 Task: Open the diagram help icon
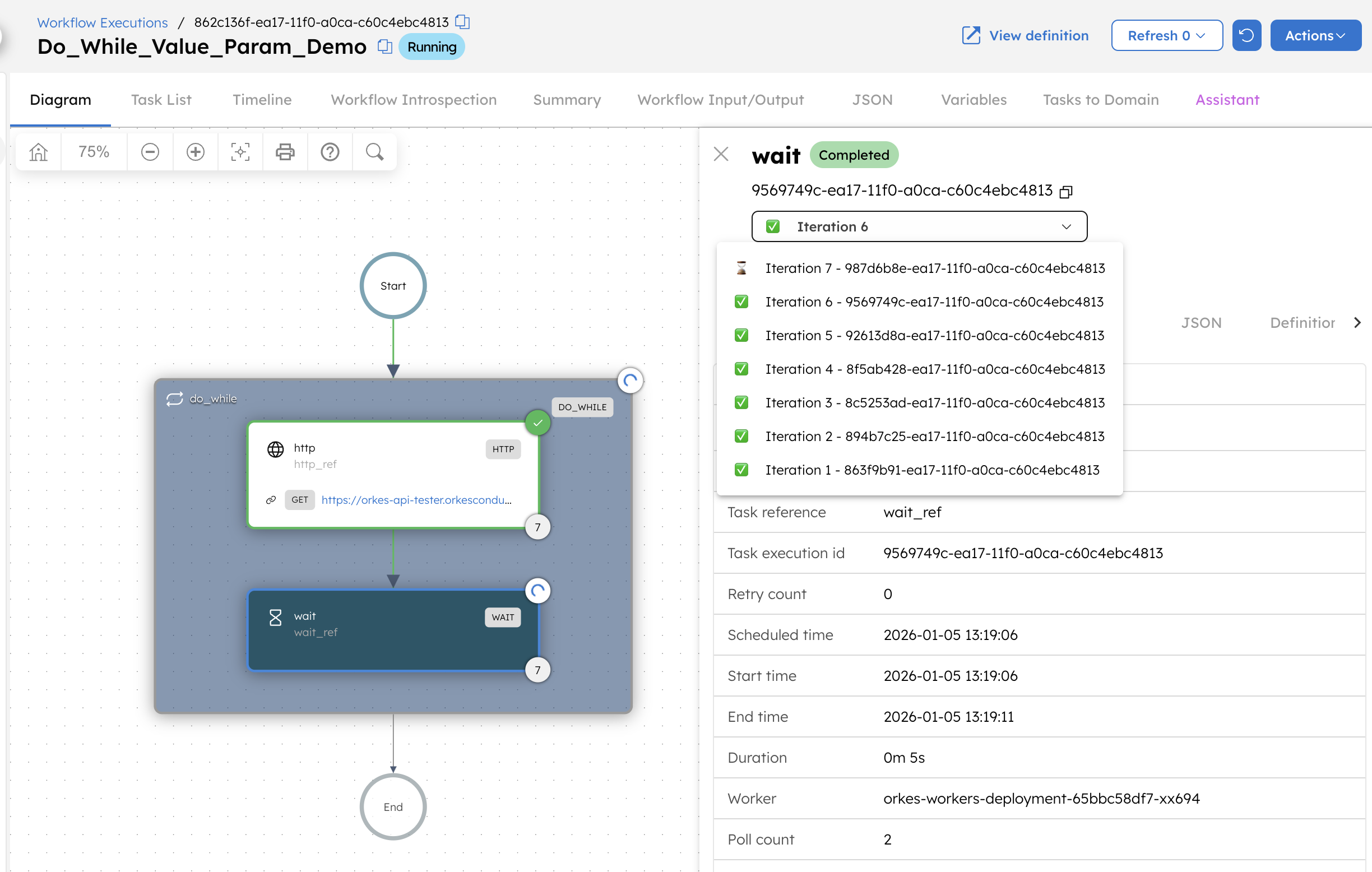330,151
